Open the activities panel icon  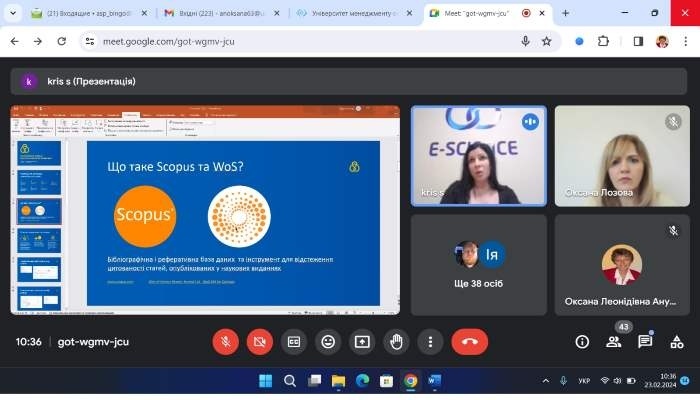(676, 342)
